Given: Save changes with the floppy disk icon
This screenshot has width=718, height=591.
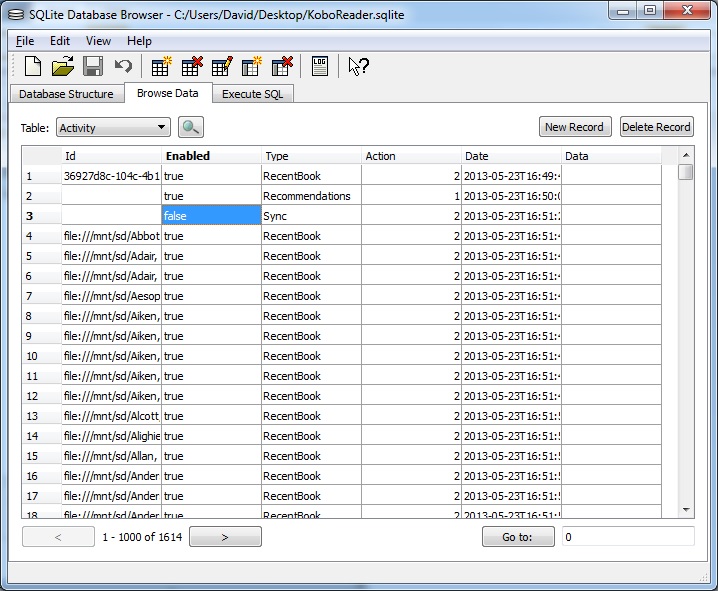Looking at the screenshot, I should pos(93,66).
